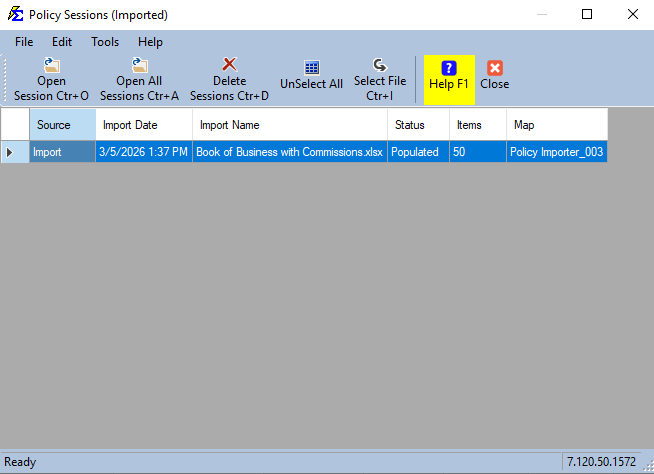The height and width of the screenshot is (474, 654).
Task: Click the red Close toolbar icon
Action: (495, 68)
